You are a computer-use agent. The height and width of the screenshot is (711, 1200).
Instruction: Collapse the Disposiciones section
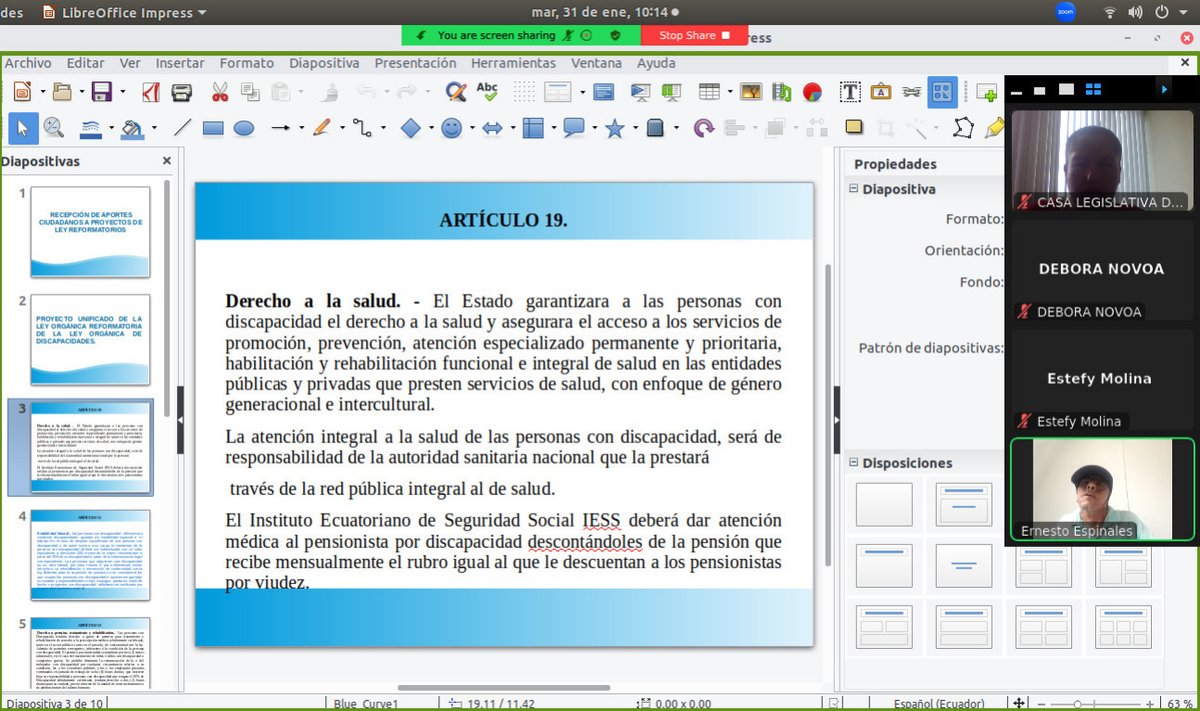tap(854, 463)
